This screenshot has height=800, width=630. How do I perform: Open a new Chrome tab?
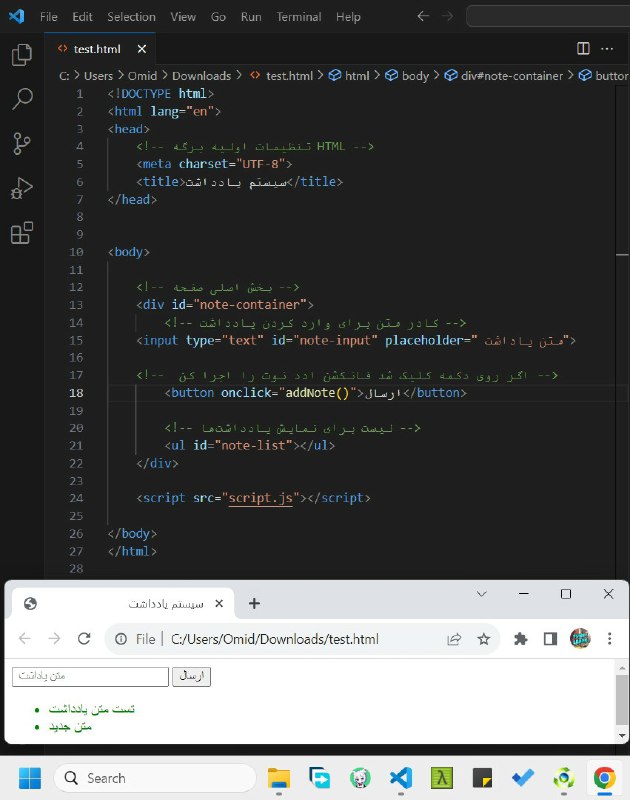(254, 604)
